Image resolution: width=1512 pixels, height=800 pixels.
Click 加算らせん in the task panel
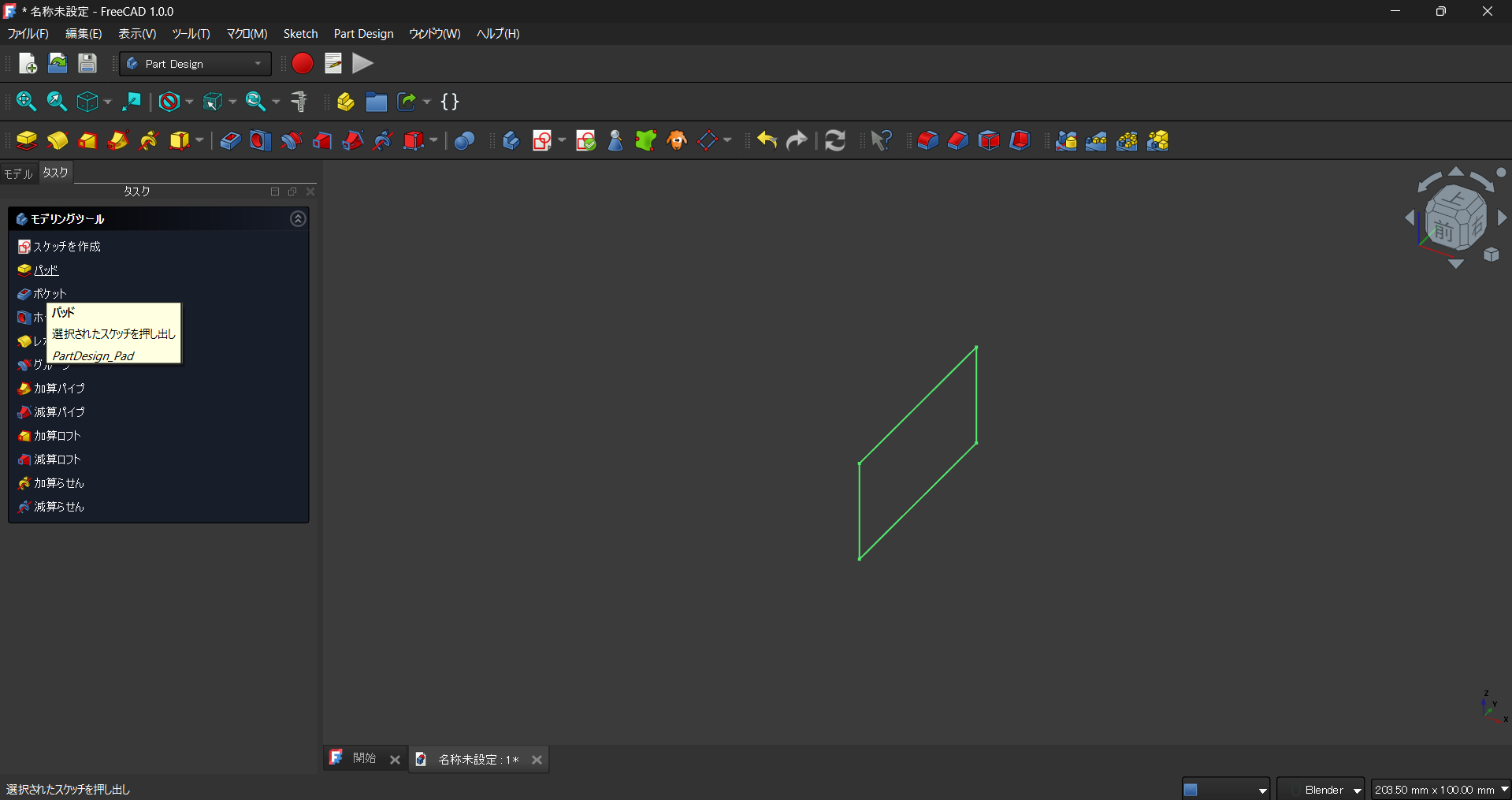[x=51, y=483]
